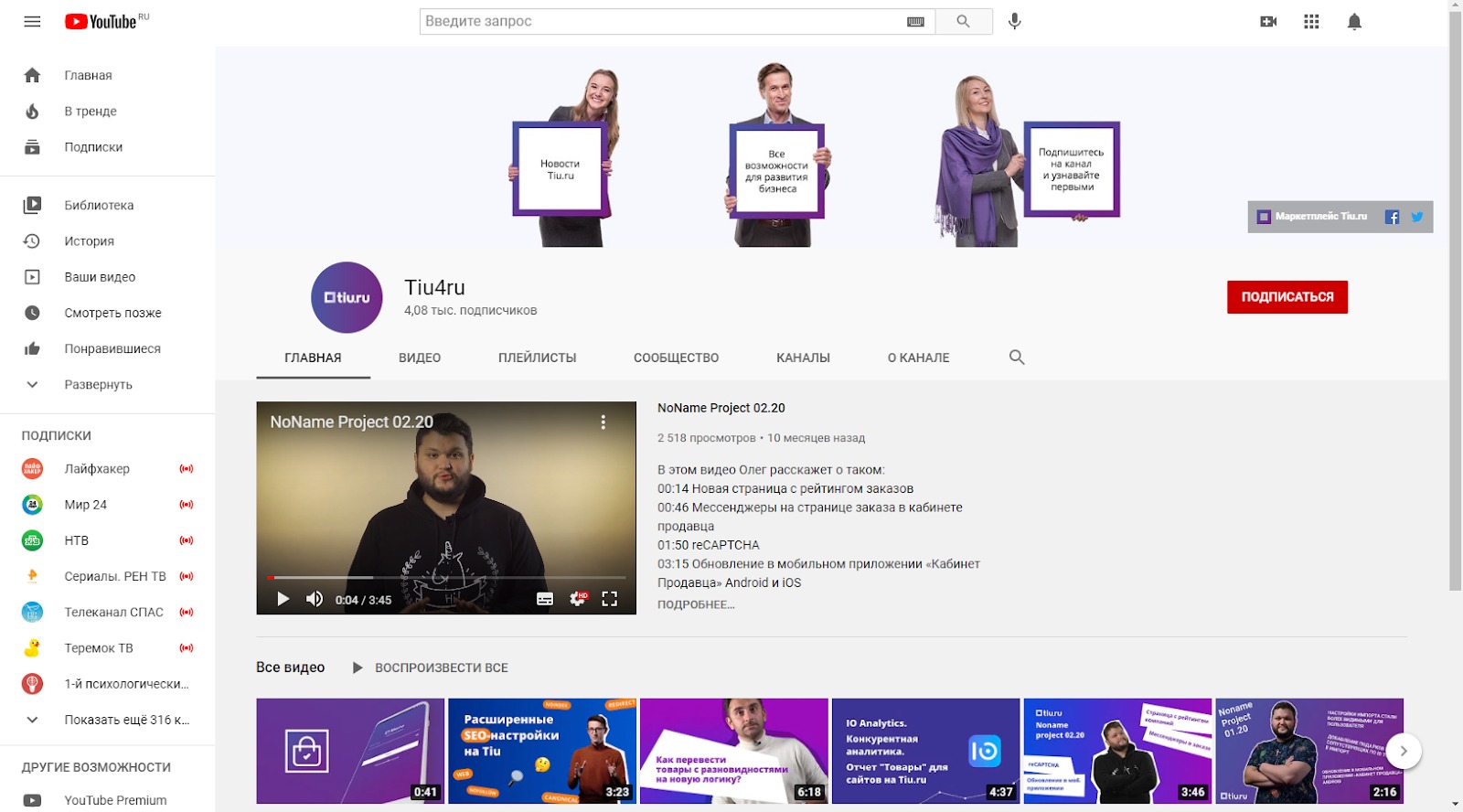Open the YouTube apps grid
1463x812 pixels.
1311,21
